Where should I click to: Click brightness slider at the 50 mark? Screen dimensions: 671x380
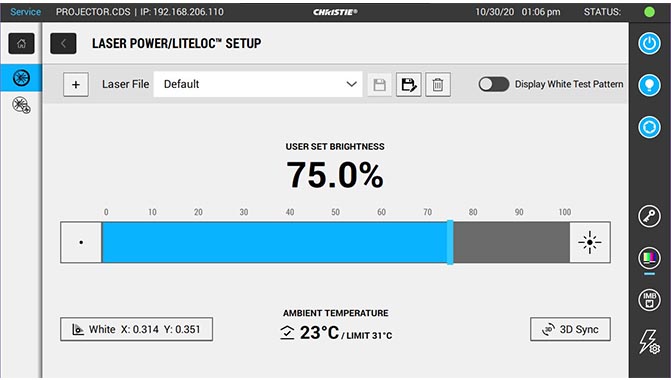click(336, 242)
